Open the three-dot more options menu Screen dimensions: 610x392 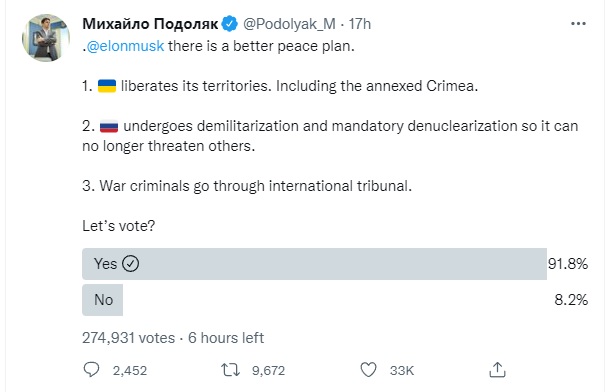(x=578, y=24)
